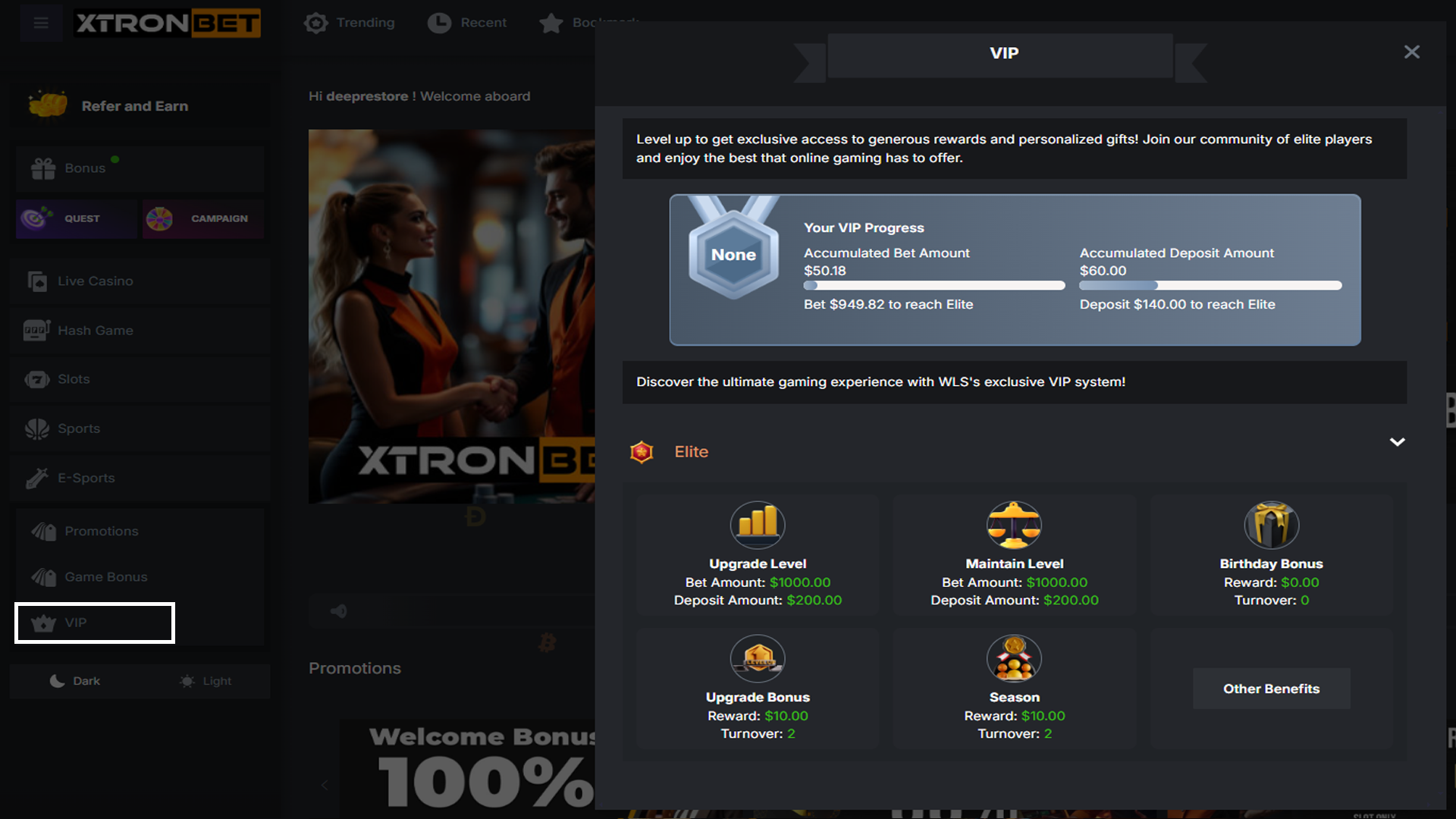Click the Trending gear icon
Screen dimensions: 1456x819
point(316,23)
